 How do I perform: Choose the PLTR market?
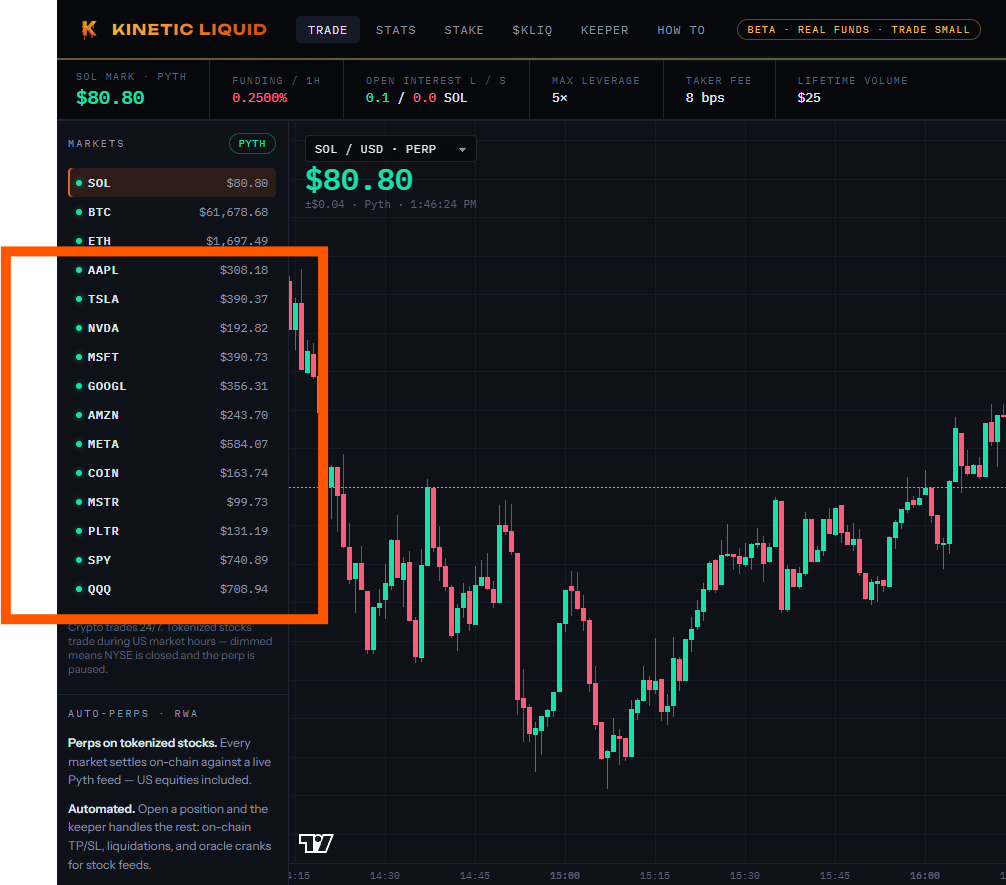(x=172, y=531)
